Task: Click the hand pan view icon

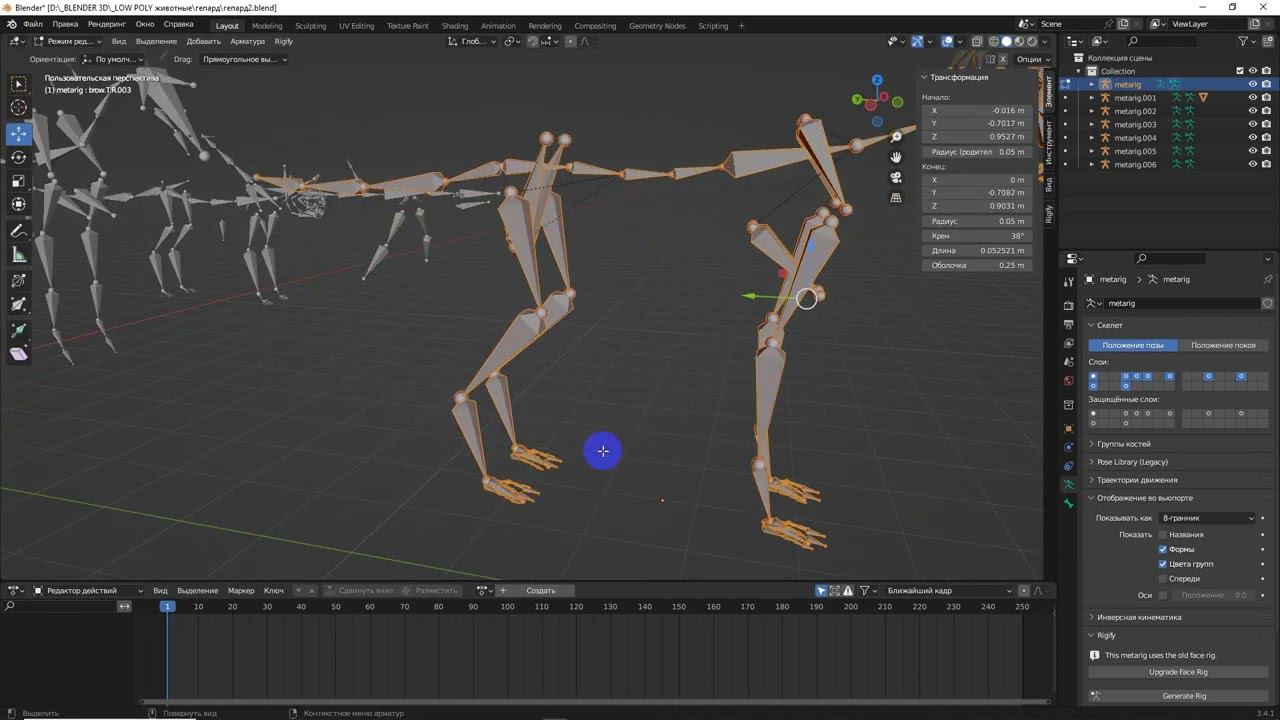Action: pos(896,157)
